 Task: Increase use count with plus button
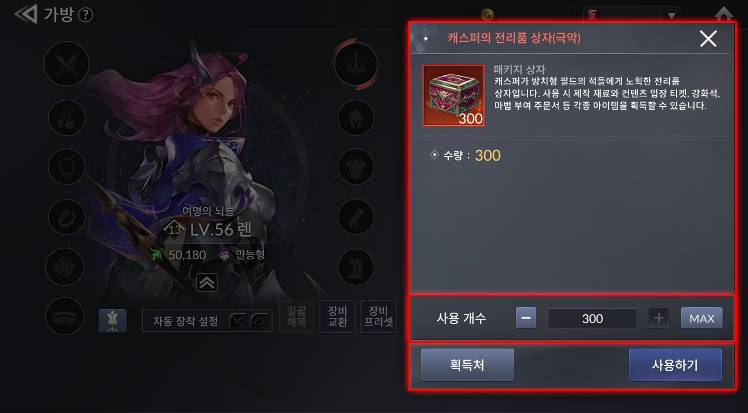pyautogui.click(x=658, y=318)
